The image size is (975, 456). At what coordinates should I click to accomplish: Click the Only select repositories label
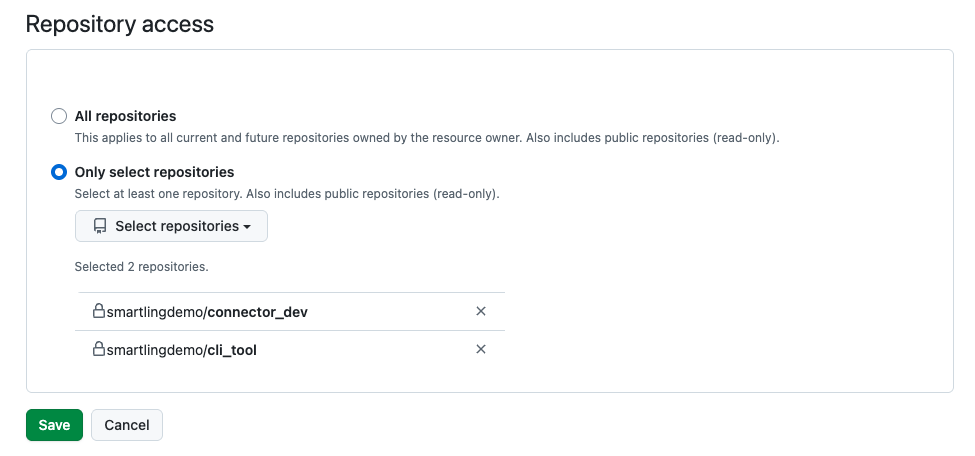154,172
